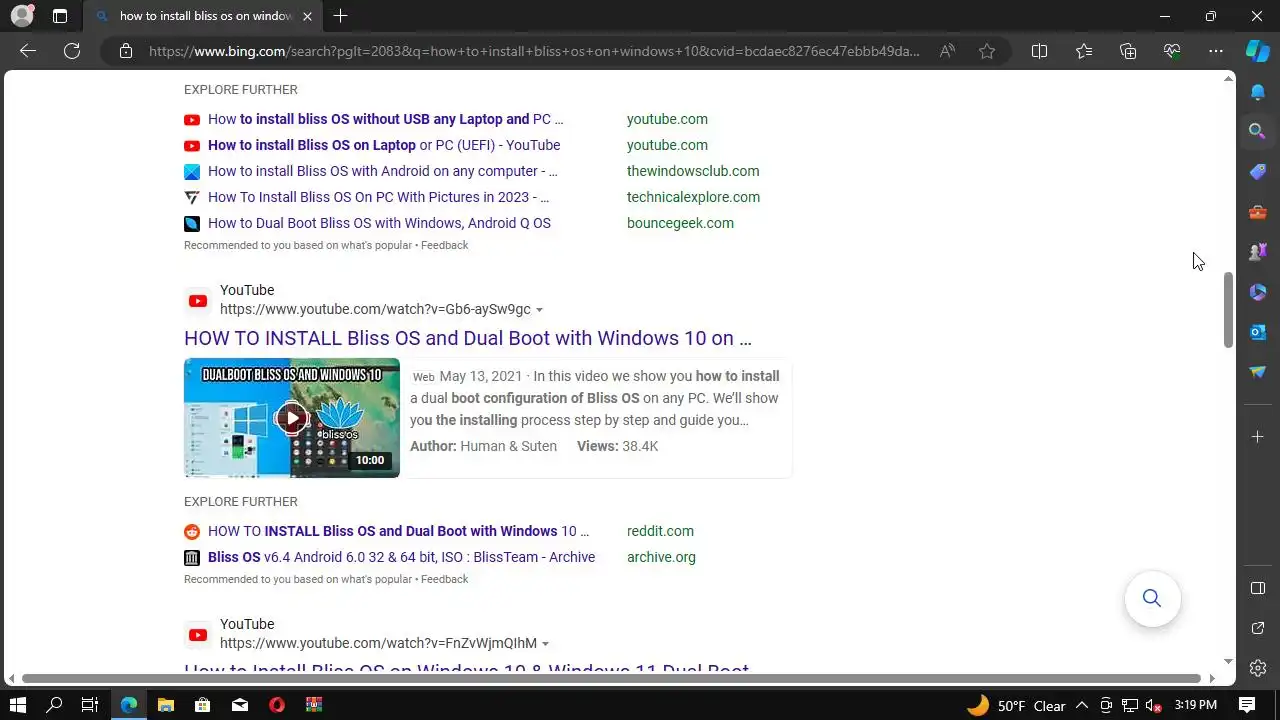The width and height of the screenshot is (1280, 720).
Task: Open the Favorites list
Action: (1084, 51)
